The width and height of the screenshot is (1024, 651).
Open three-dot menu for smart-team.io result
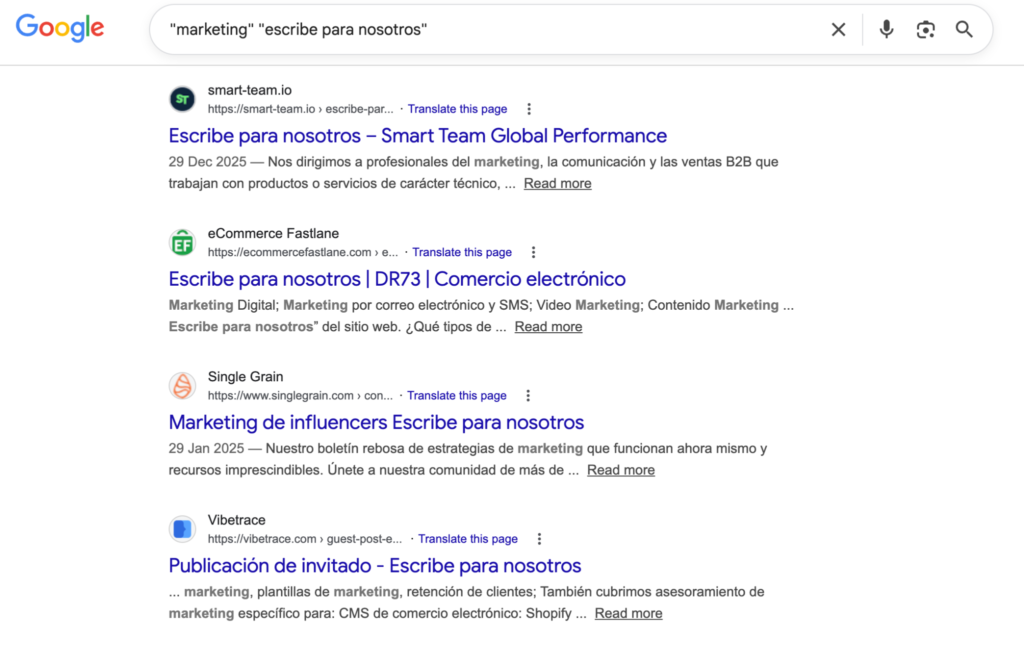tap(529, 109)
